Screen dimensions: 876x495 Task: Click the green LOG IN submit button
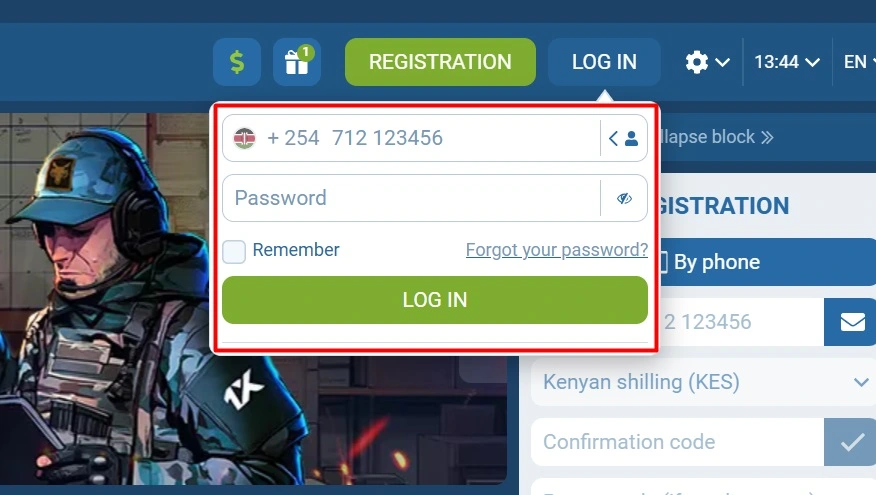[435, 300]
